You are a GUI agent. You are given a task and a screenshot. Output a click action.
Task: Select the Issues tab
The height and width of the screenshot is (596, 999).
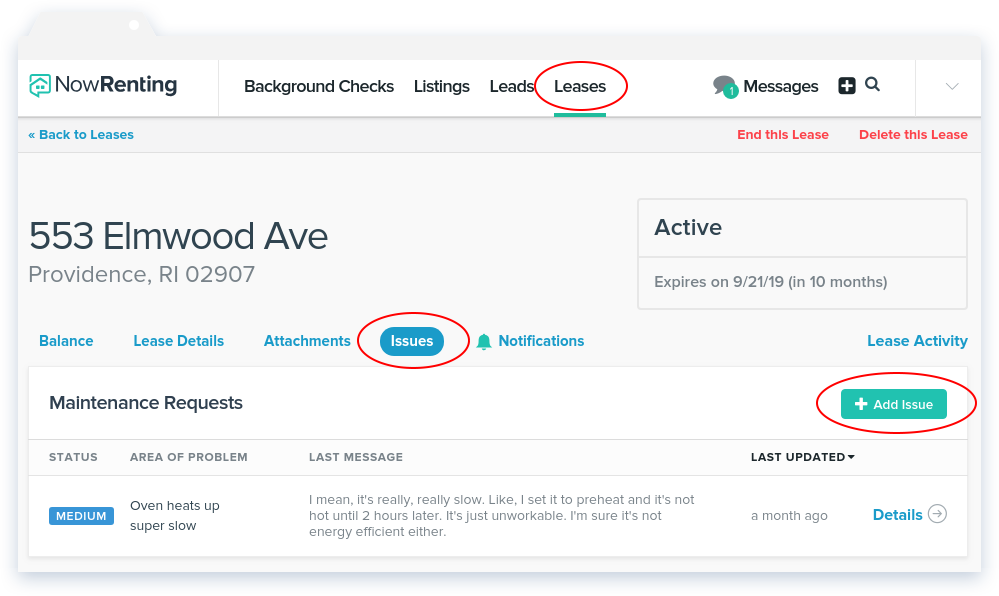pos(412,341)
